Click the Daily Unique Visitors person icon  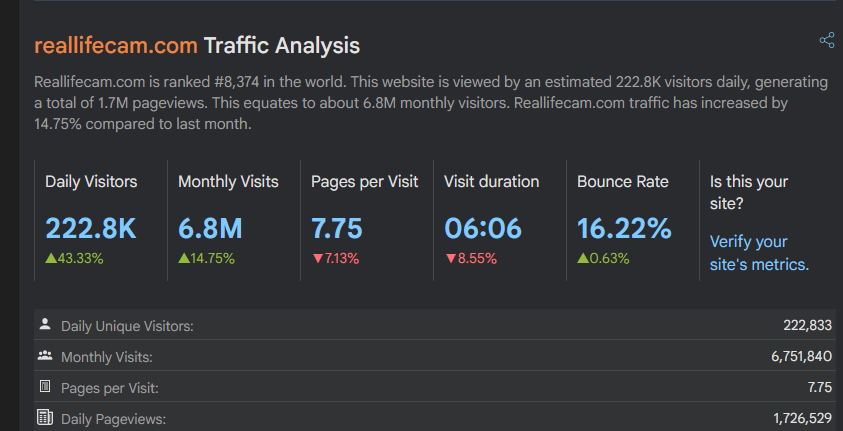click(x=44, y=325)
